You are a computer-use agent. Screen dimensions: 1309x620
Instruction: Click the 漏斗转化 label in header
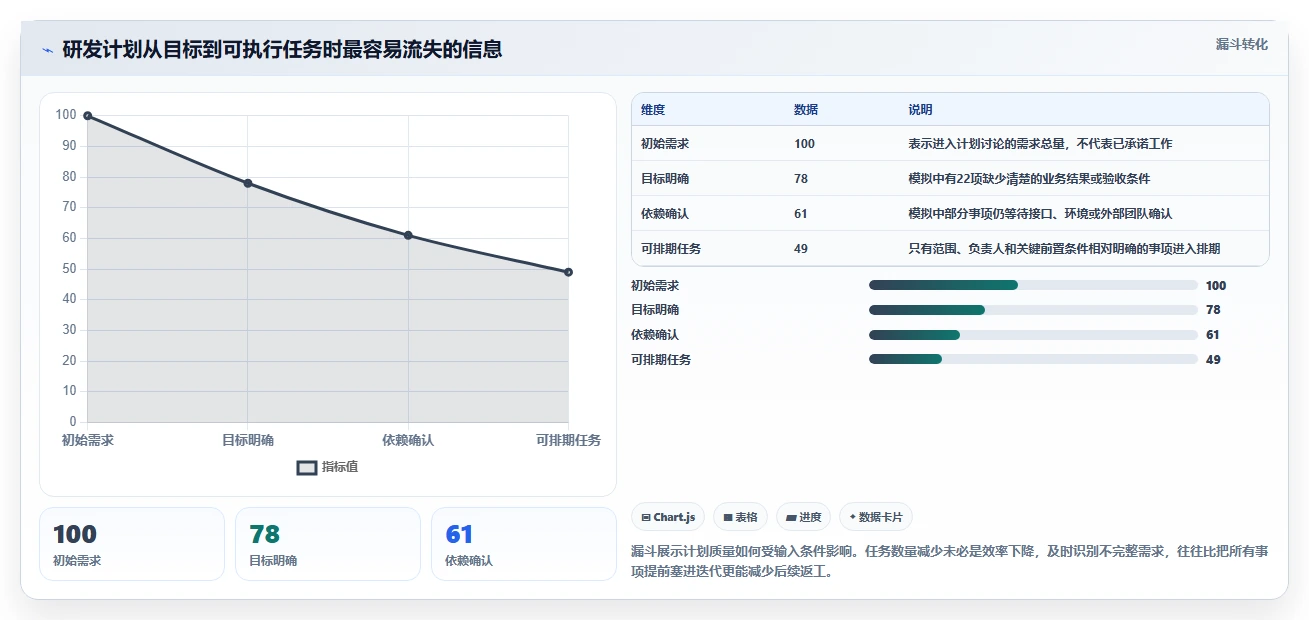click(1242, 44)
